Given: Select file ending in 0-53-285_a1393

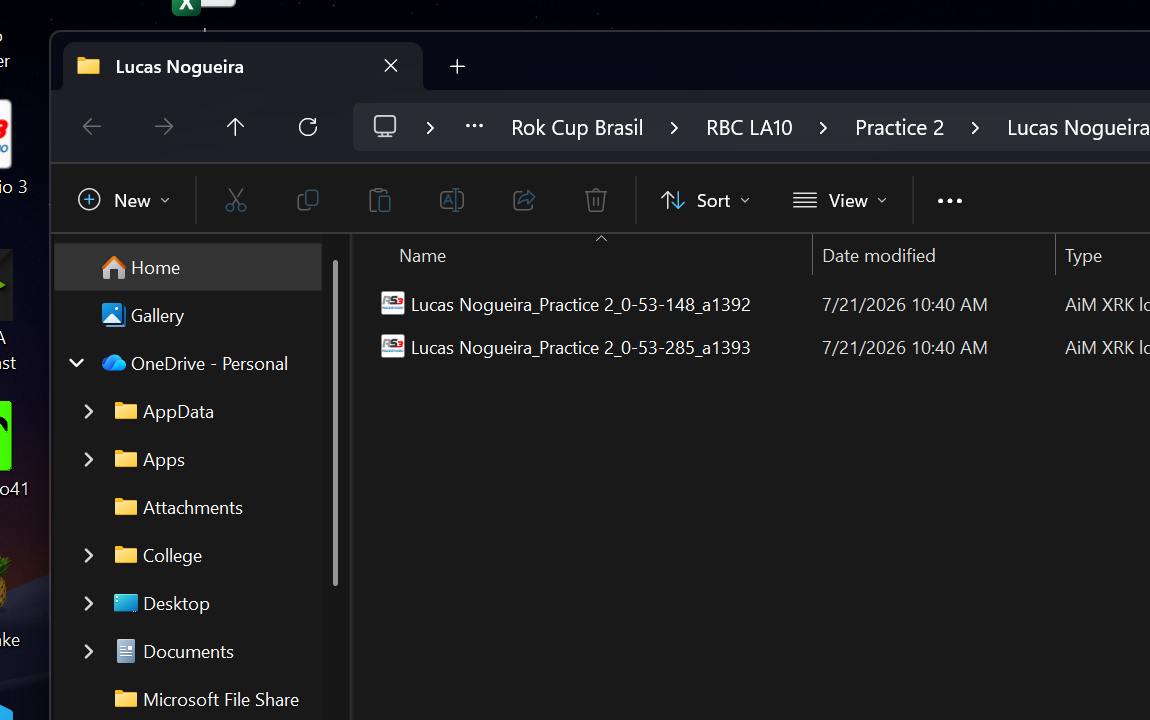Looking at the screenshot, I should coord(580,348).
